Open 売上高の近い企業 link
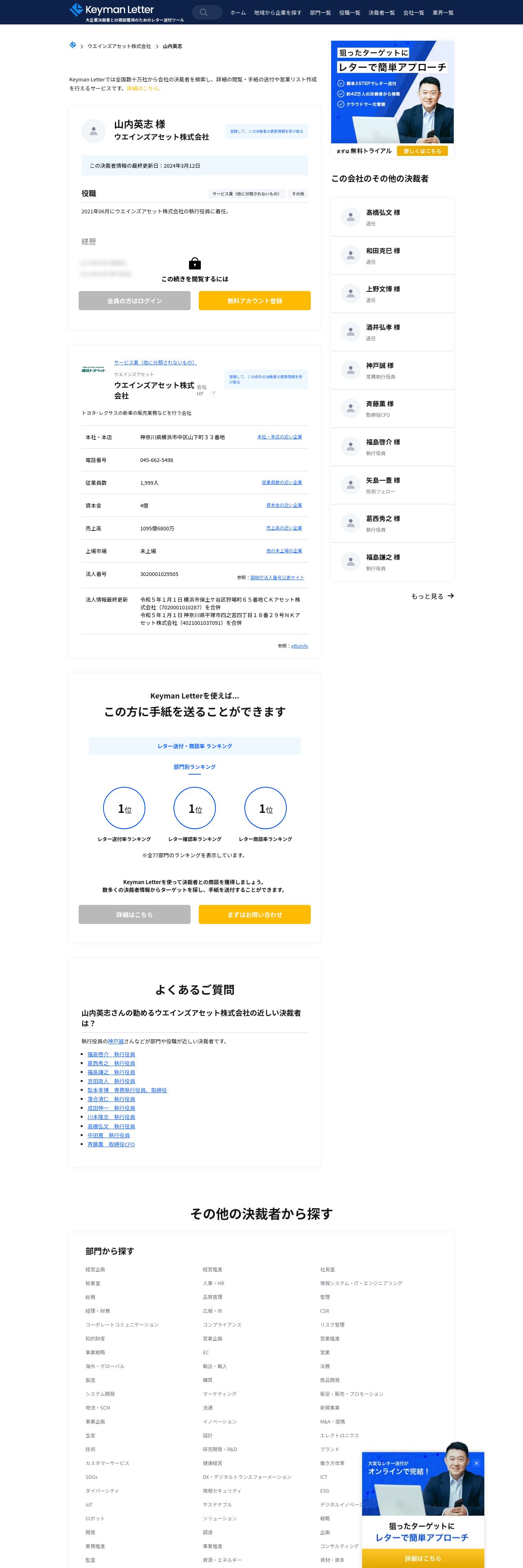This screenshot has height=1568, width=523. (x=284, y=528)
